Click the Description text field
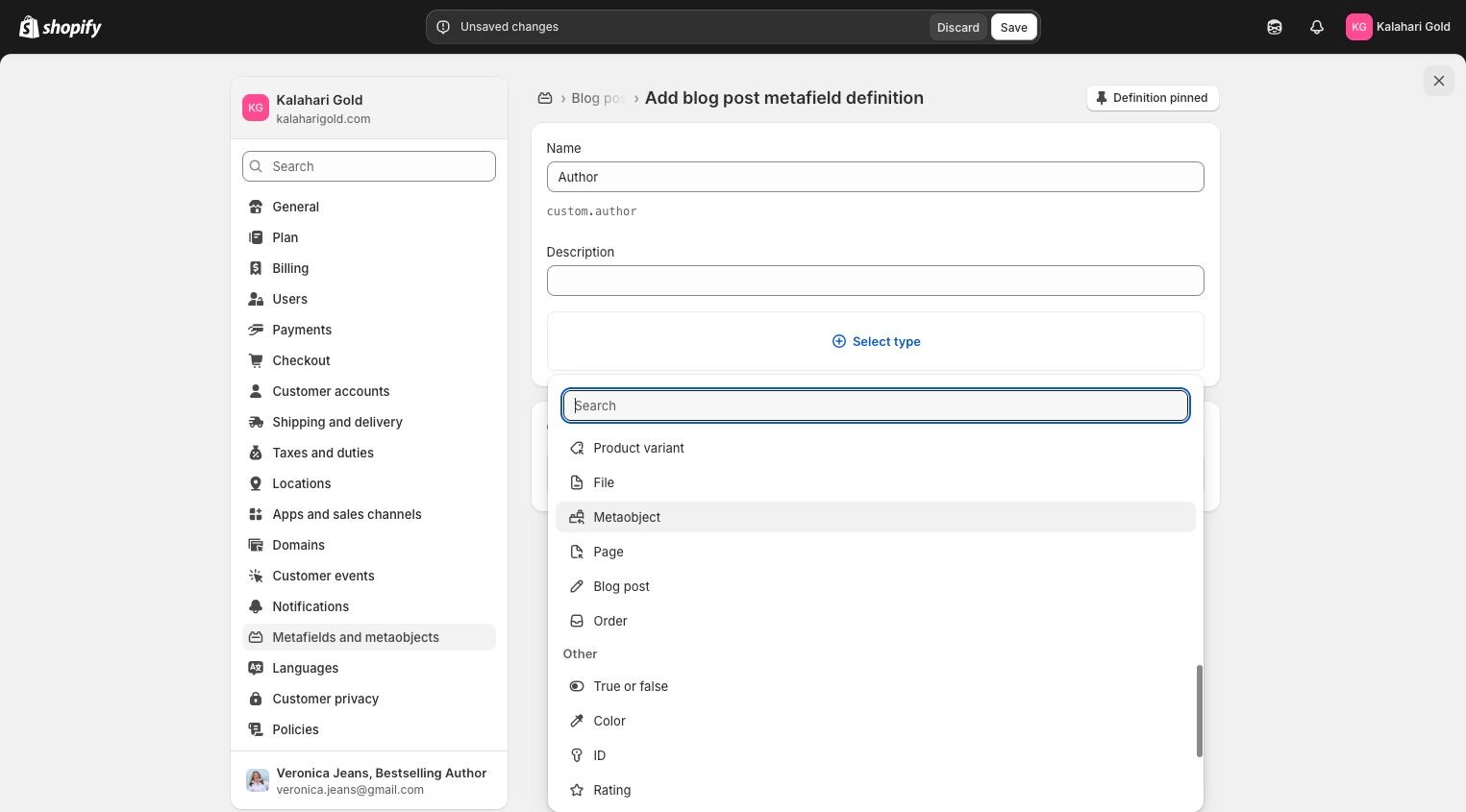This screenshot has height=812, width=1466. (875, 281)
